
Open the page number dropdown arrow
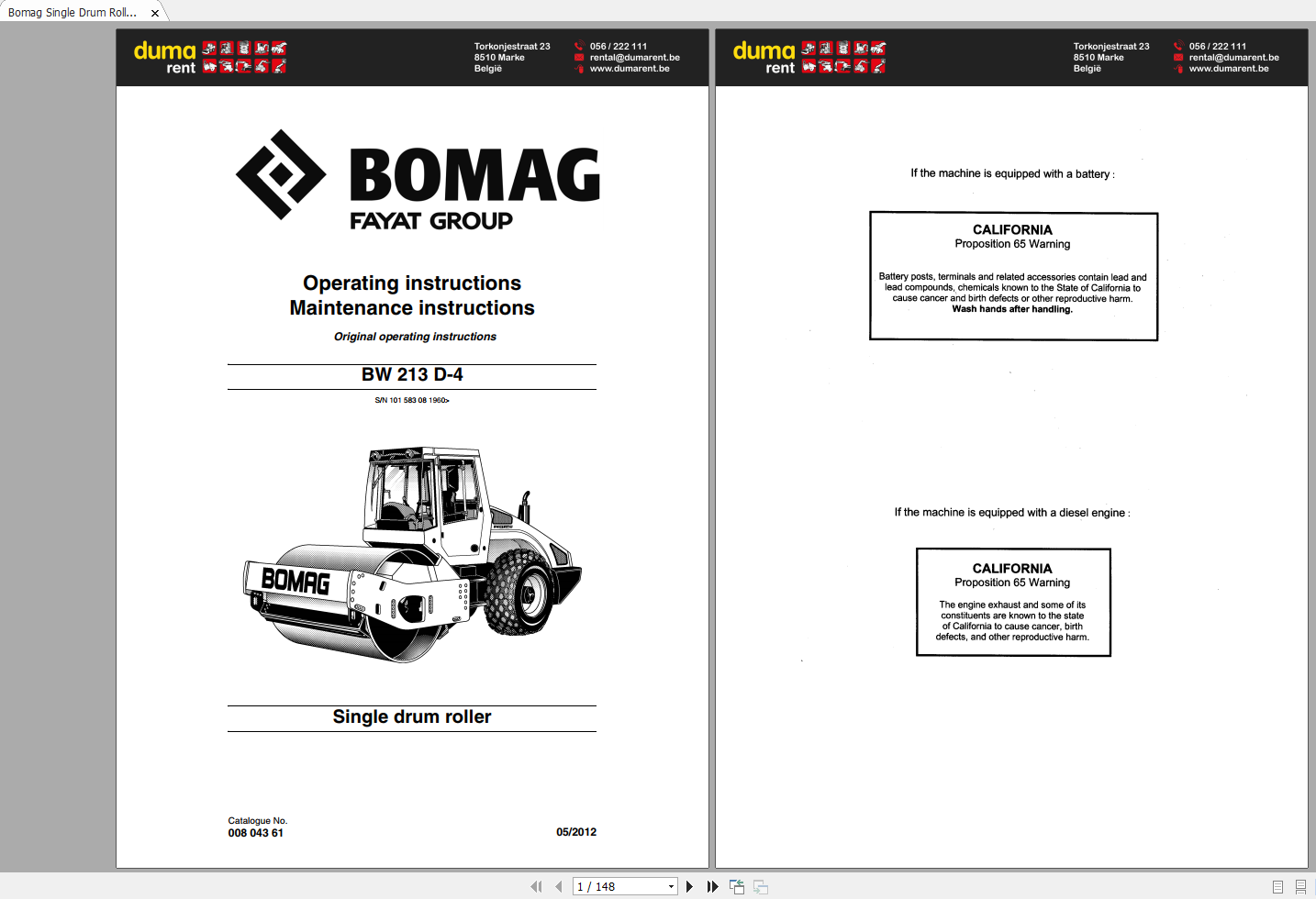click(x=671, y=886)
